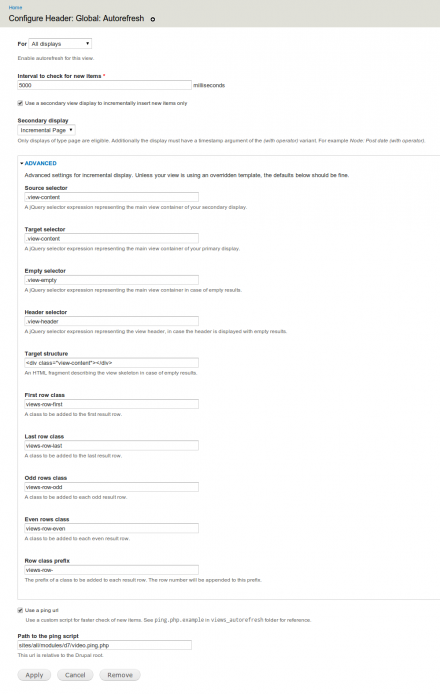Click the Target selector text field
440x694 pixels.
tap(112, 239)
